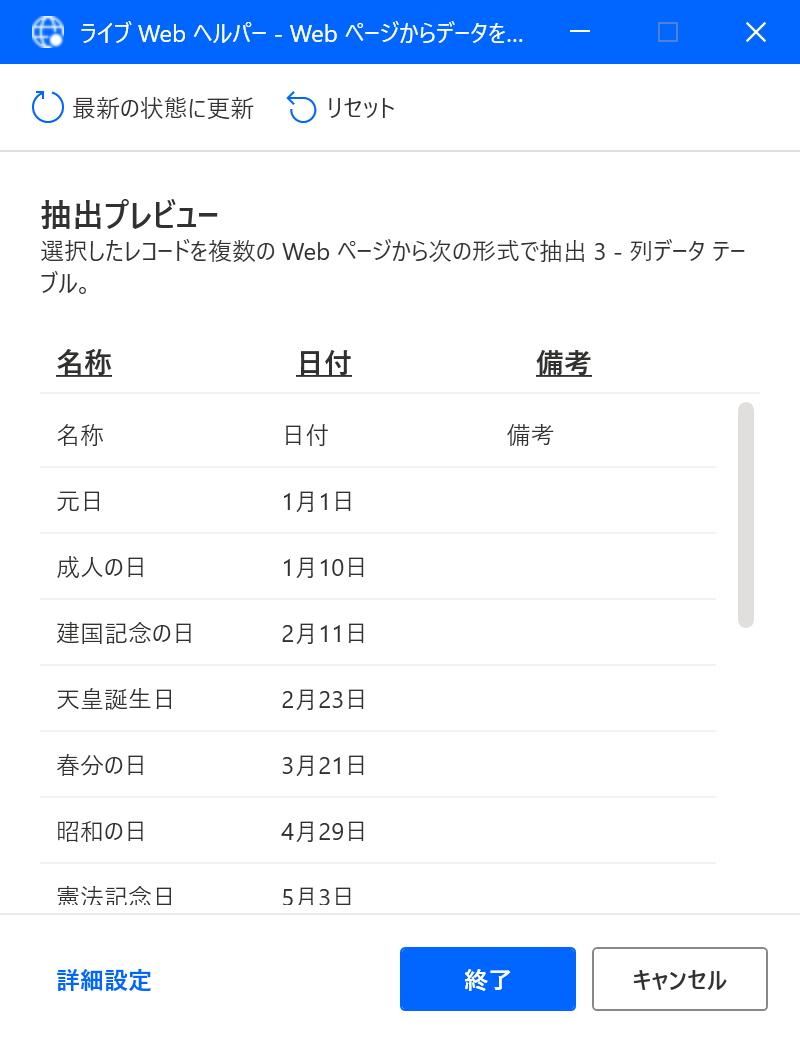This screenshot has height=1043, width=800.
Task: Click 最新の状態に更新 label
Action: (163, 108)
